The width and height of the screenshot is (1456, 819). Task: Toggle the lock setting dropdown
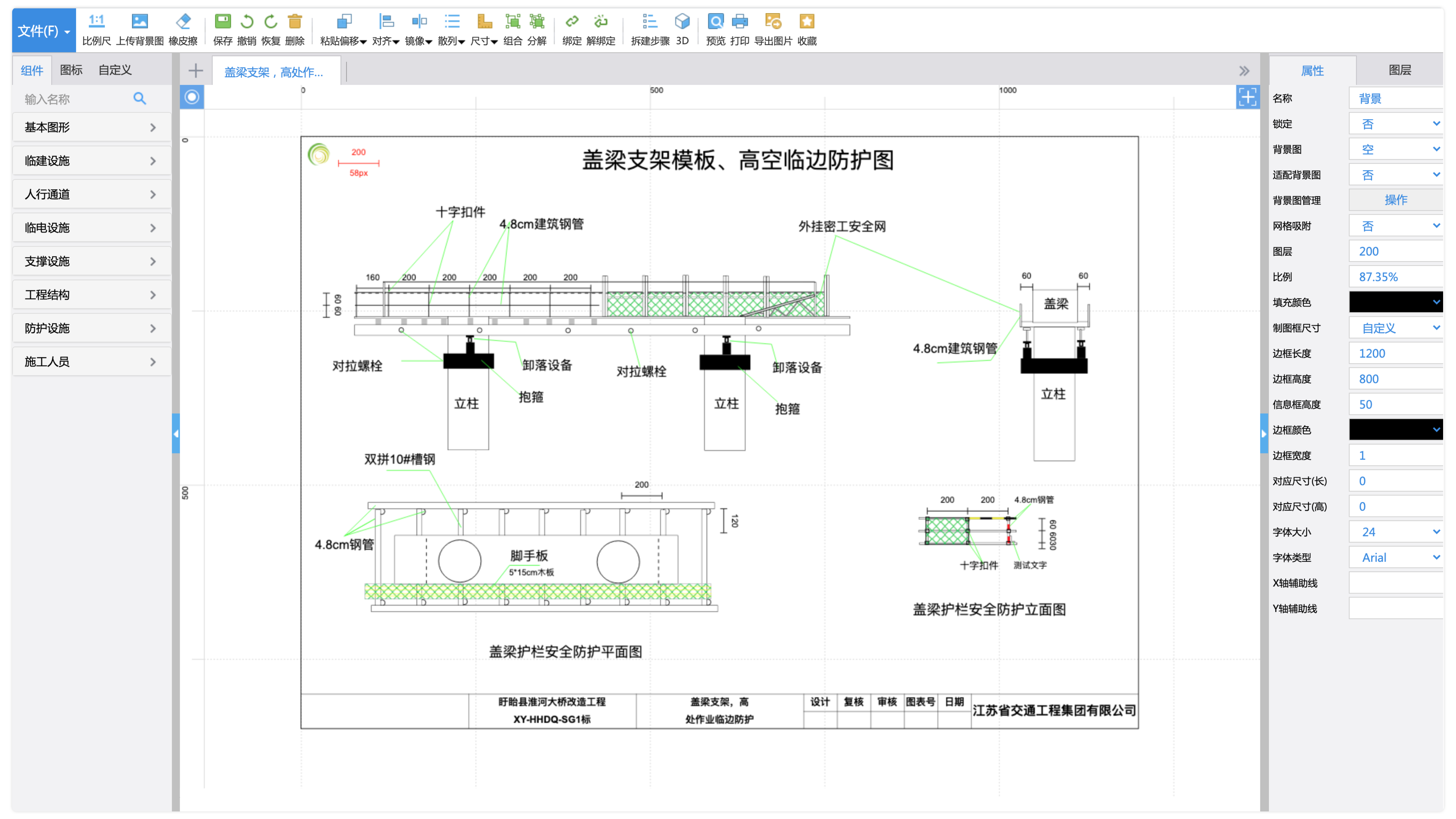click(1396, 124)
